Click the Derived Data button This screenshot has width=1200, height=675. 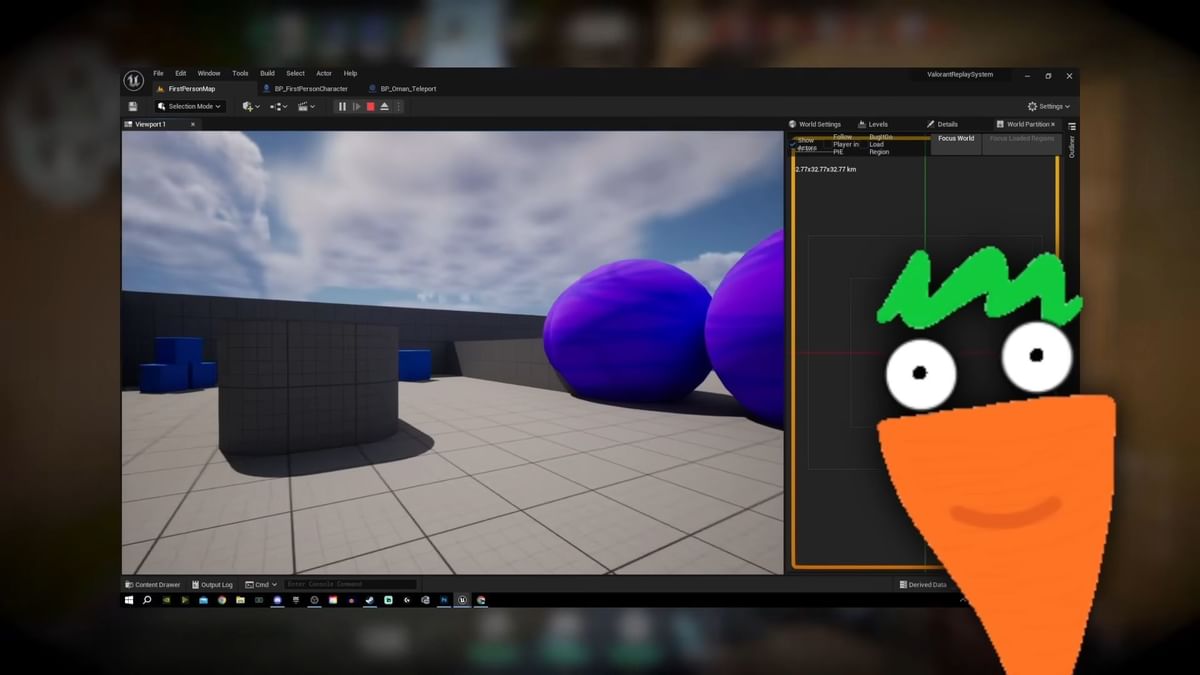pos(925,584)
